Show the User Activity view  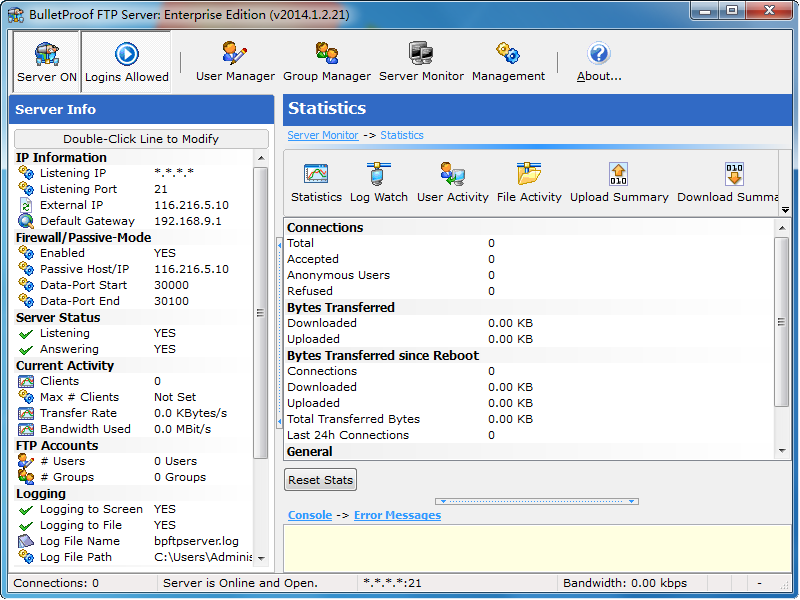pyautogui.click(x=452, y=183)
